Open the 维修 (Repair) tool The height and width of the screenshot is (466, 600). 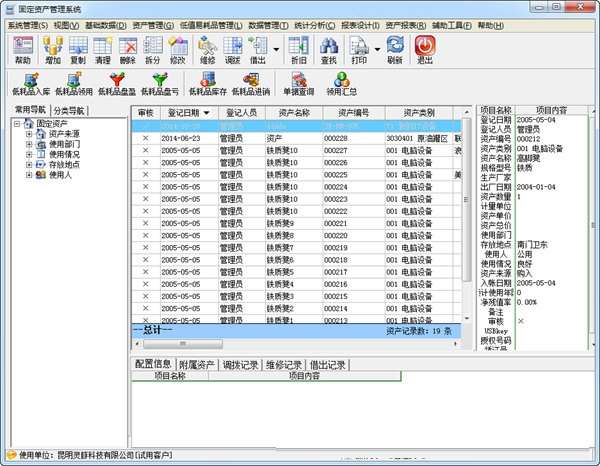click(207, 49)
